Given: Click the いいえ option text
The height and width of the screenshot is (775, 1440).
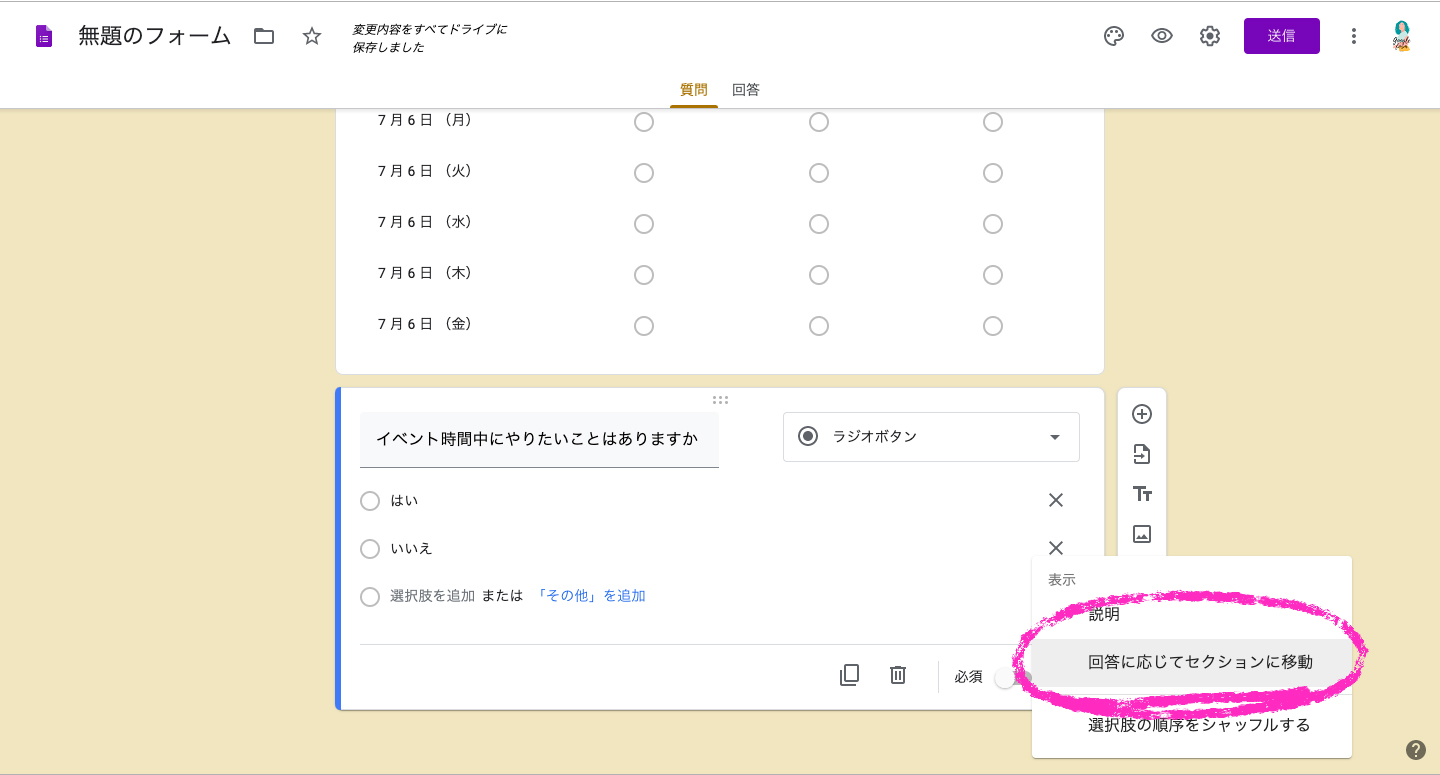Looking at the screenshot, I should 412,549.
